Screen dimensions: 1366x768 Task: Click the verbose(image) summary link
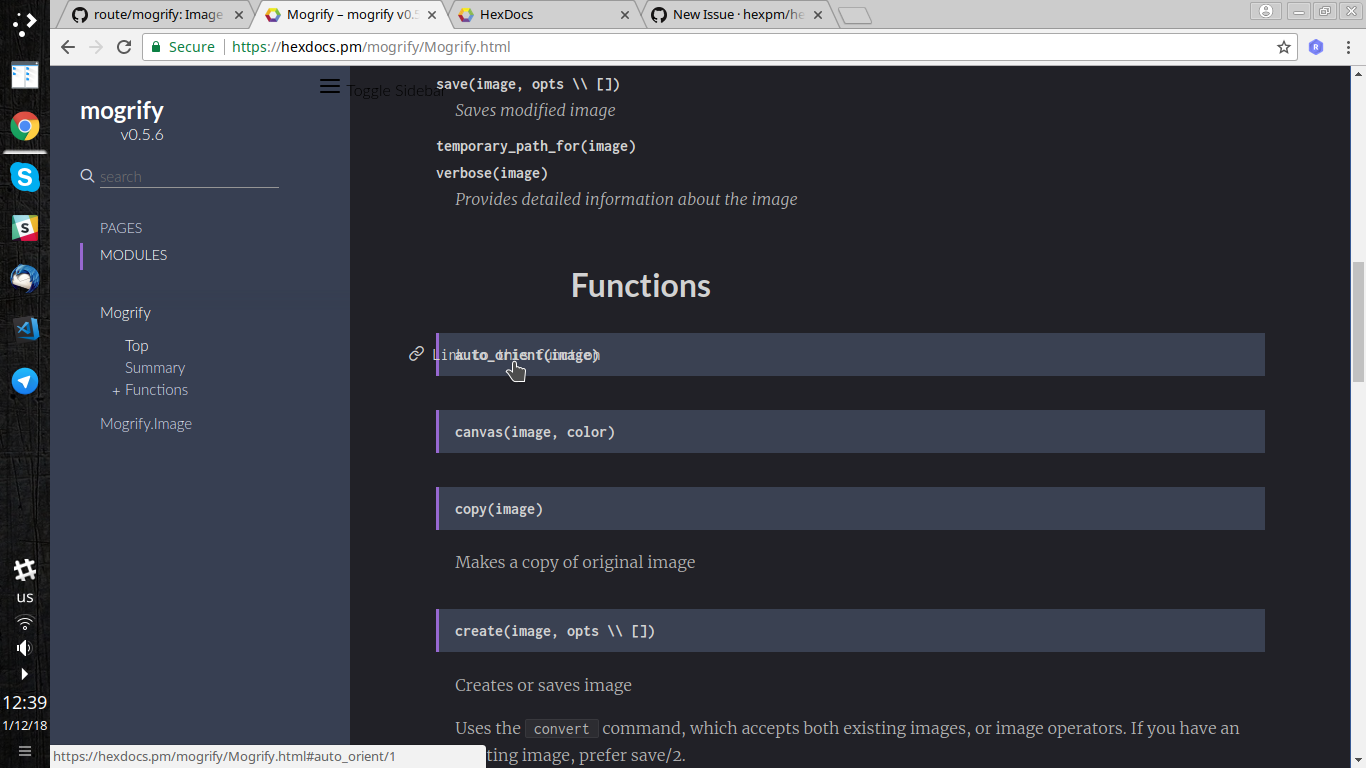coord(492,173)
